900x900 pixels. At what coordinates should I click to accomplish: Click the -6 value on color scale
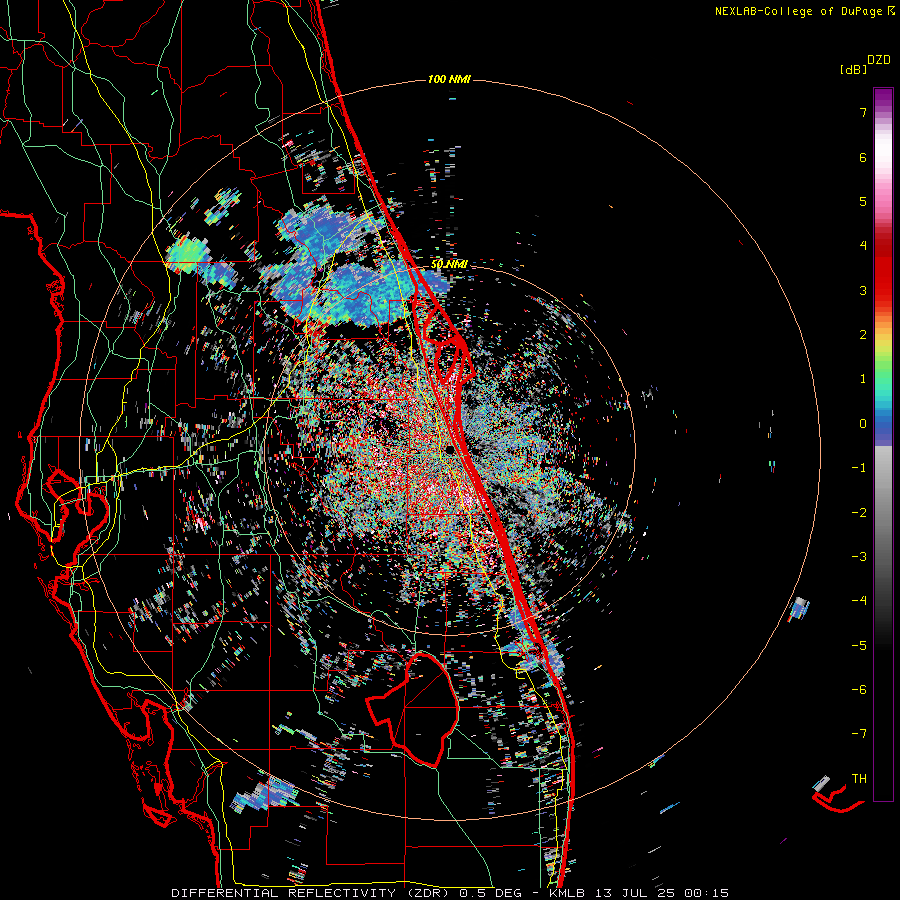point(859,689)
